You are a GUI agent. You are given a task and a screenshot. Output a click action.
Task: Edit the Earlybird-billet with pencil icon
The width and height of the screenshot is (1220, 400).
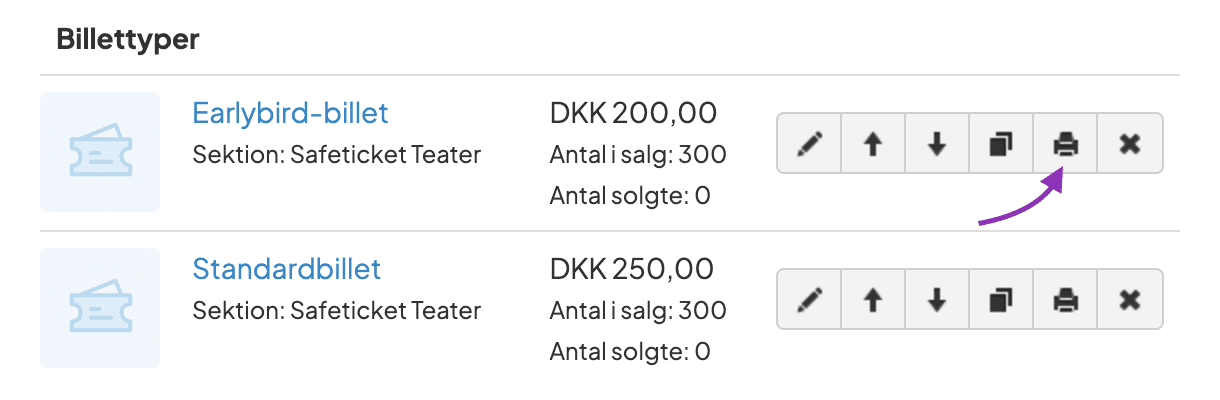[808, 144]
